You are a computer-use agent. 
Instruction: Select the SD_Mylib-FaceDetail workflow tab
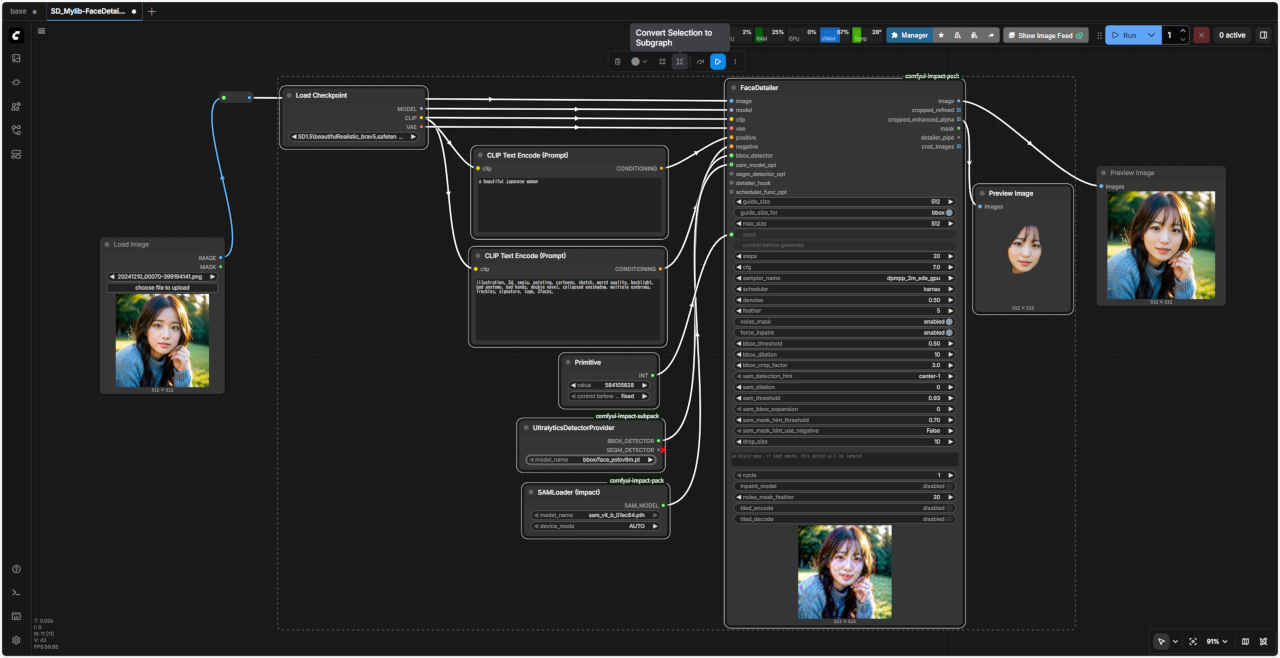tap(88, 12)
